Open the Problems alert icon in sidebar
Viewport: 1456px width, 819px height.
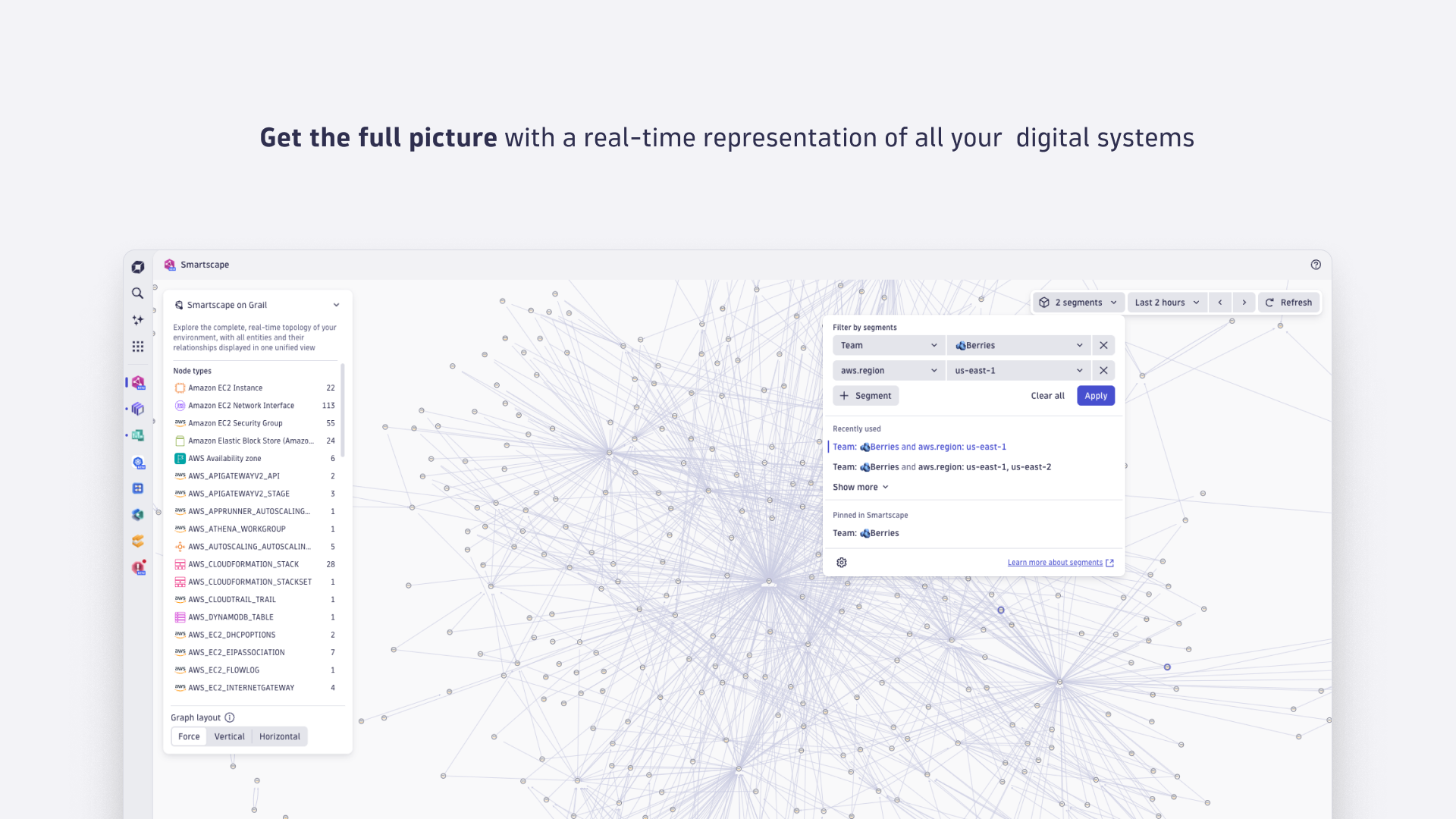pyautogui.click(x=137, y=567)
